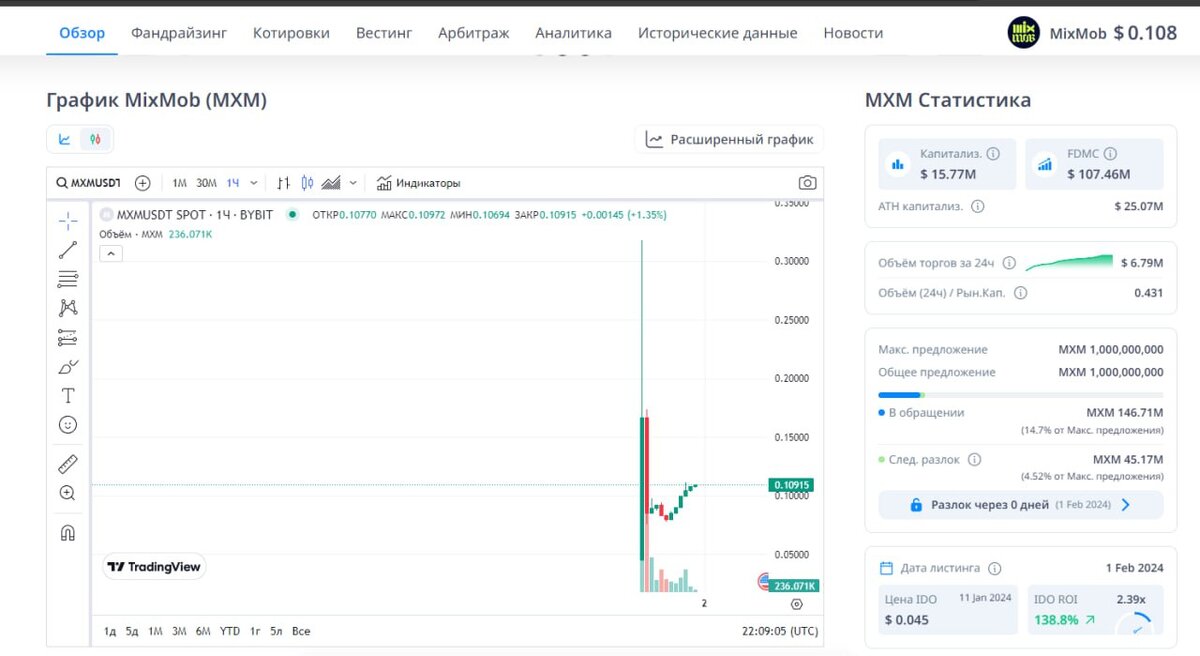The height and width of the screenshot is (656, 1200).
Task: Show info for Объём торгов за 24ч
Action: pyautogui.click(x=1009, y=263)
